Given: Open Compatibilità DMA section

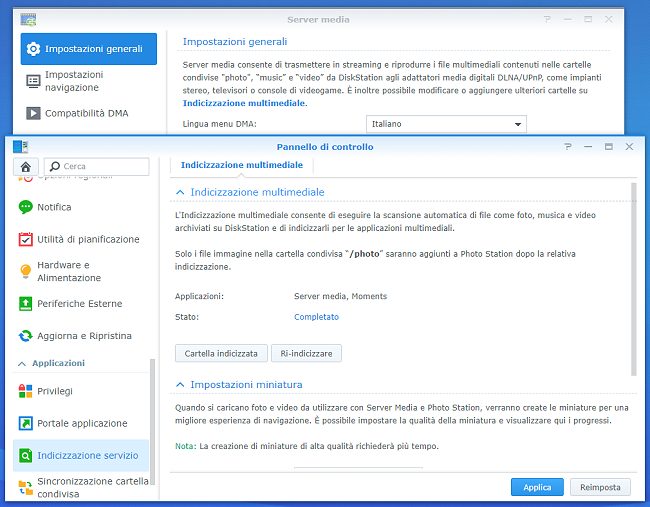Looking at the screenshot, I should coord(88,114).
